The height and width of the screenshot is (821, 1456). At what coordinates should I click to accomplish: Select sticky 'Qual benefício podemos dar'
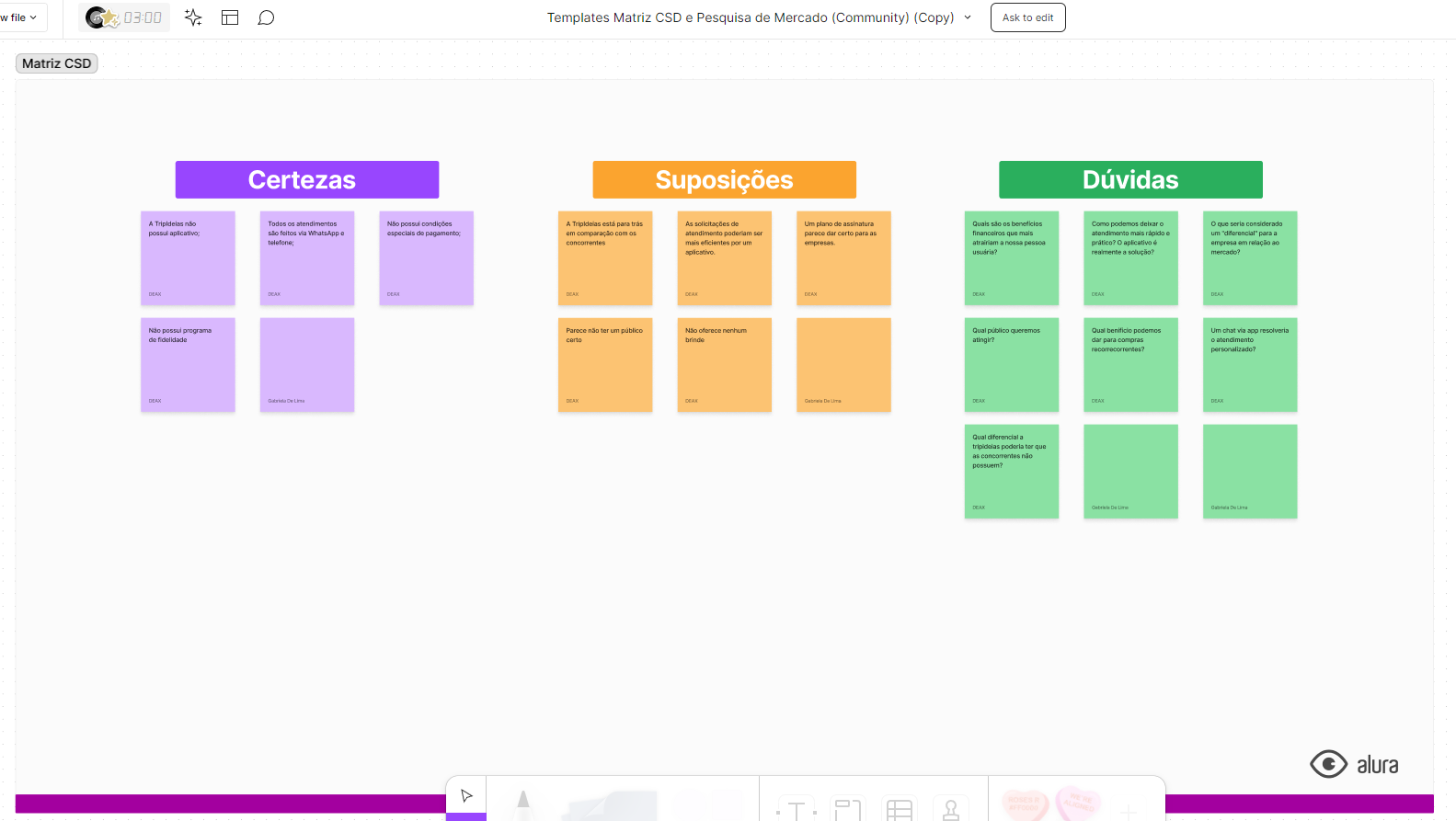(x=1130, y=365)
